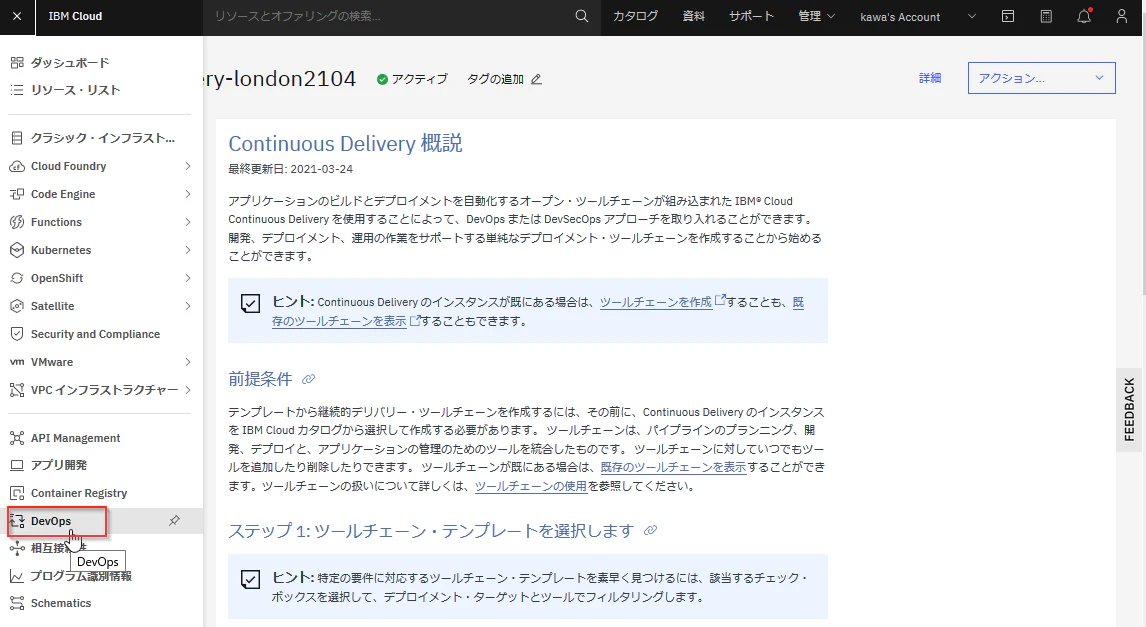1146x627 pixels.
Task: Click the Container Registry icon
Action: pos(17,493)
